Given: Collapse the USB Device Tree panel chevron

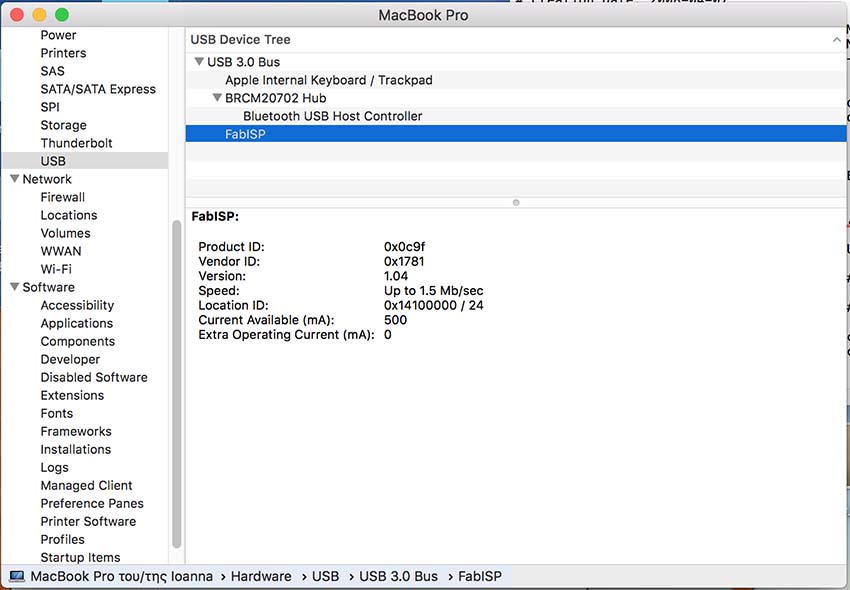Looking at the screenshot, I should [x=837, y=39].
